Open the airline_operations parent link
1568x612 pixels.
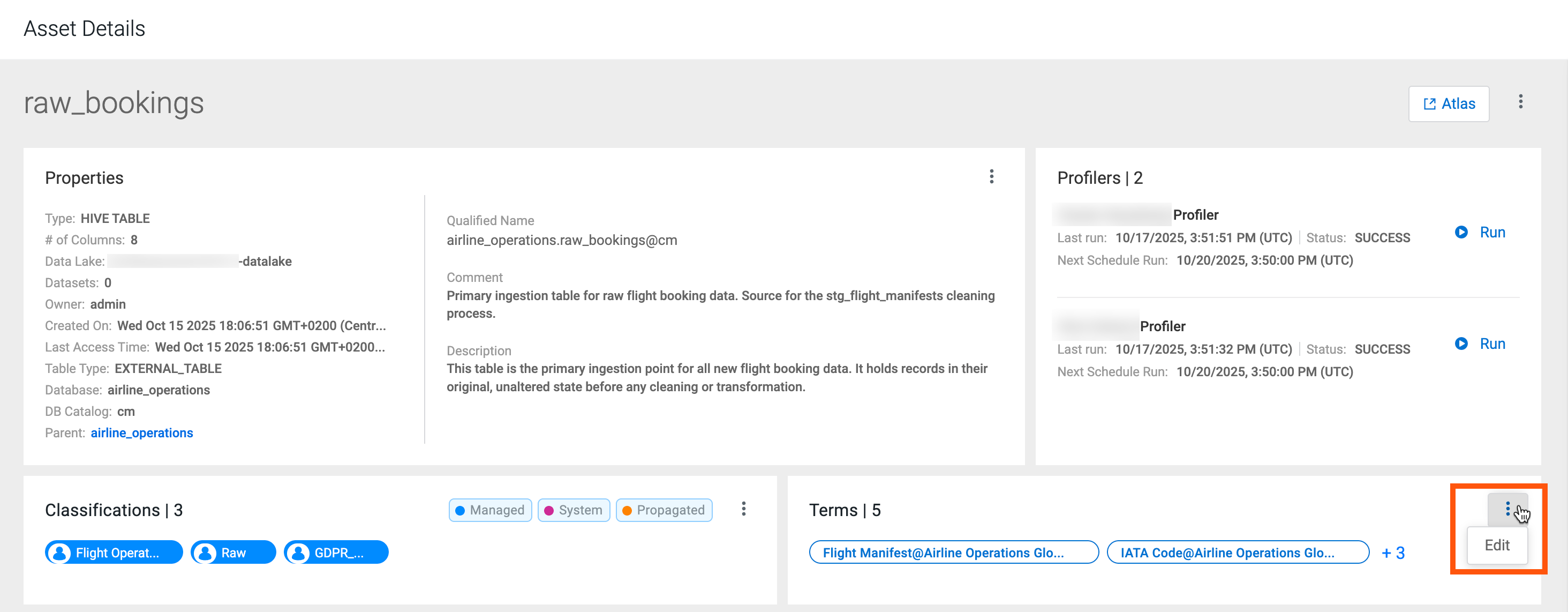[x=142, y=433]
